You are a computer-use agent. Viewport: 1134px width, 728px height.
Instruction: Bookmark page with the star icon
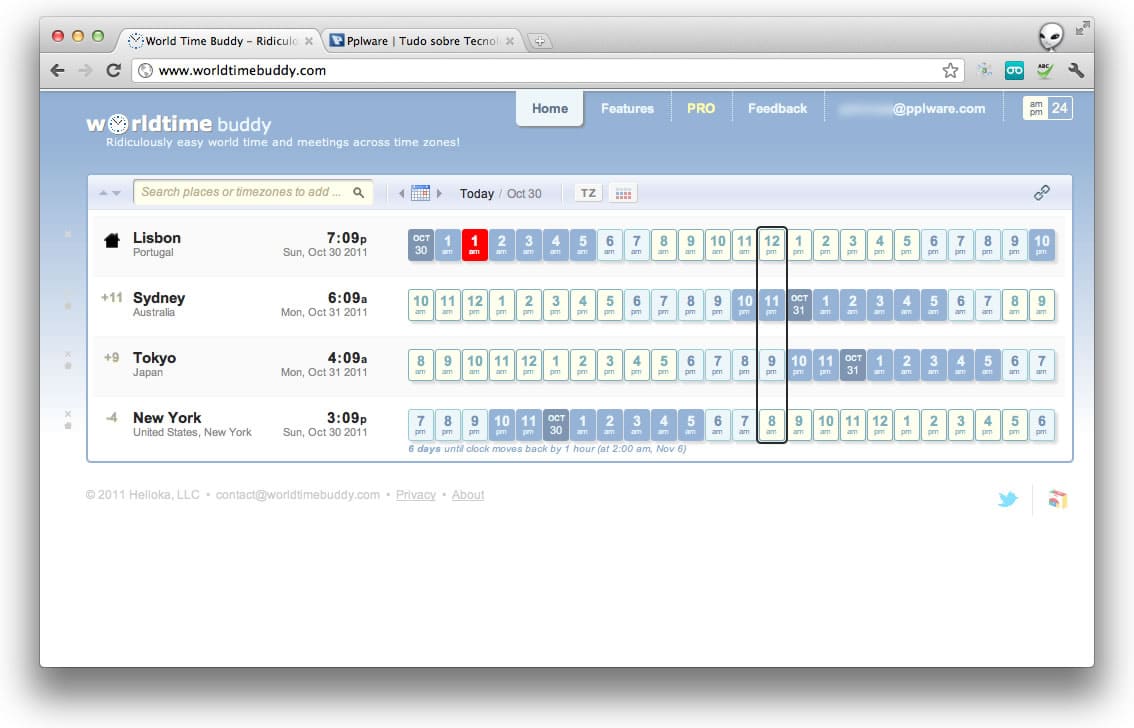(x=950, y=70)
